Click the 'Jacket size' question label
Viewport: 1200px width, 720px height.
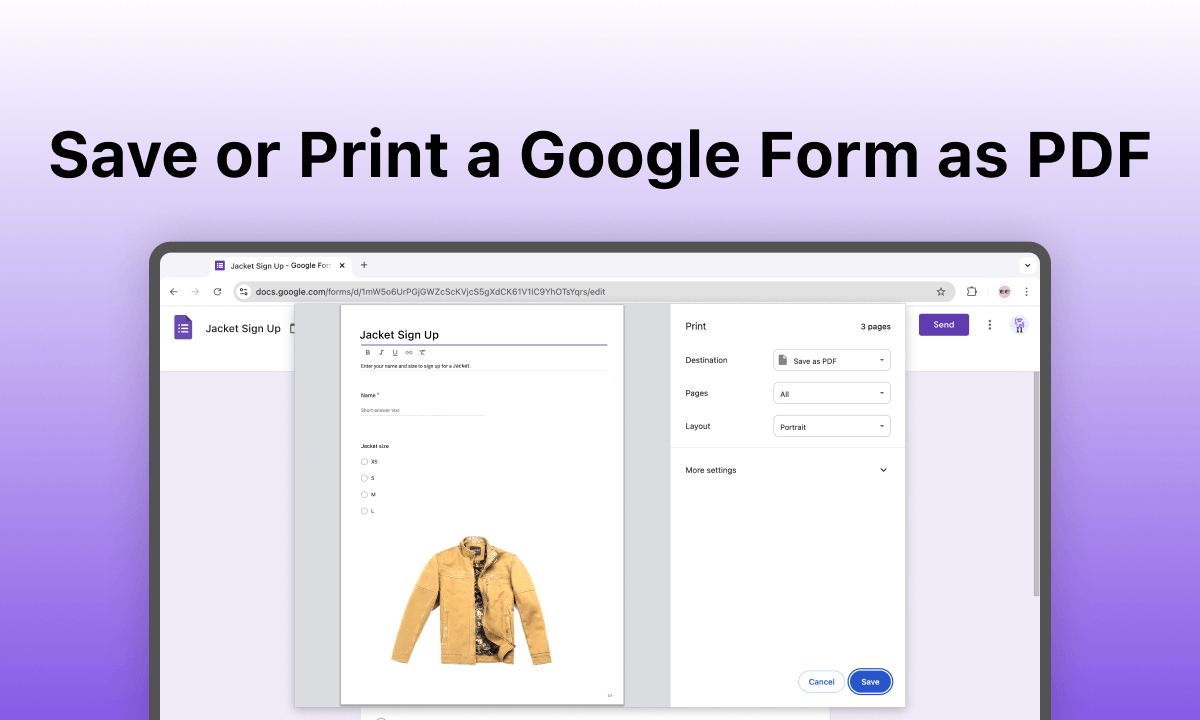pos(375,446)
